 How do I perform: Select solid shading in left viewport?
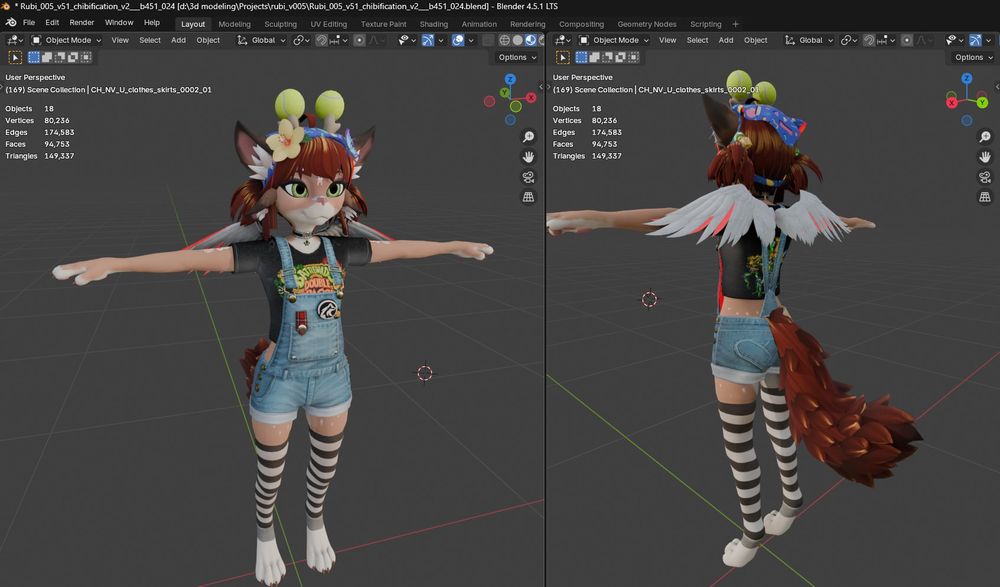click(x=517, y=40)
